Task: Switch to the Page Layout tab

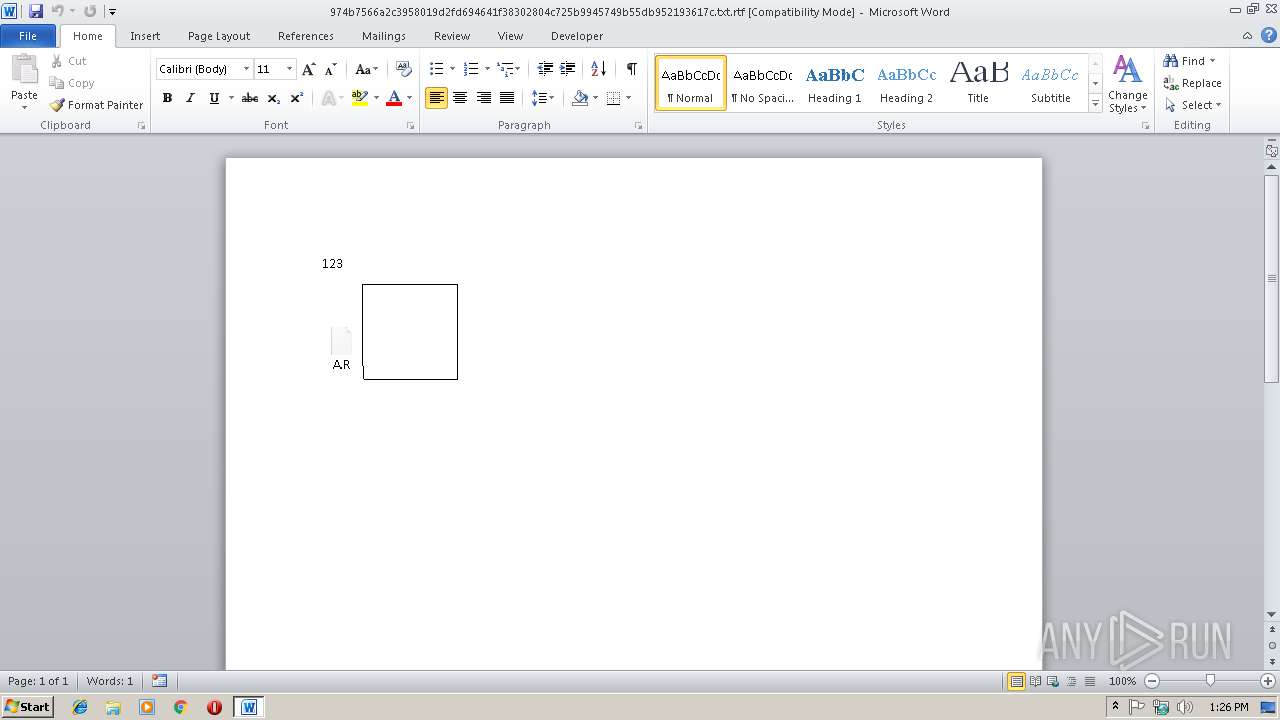Action: tap(219, 36)
